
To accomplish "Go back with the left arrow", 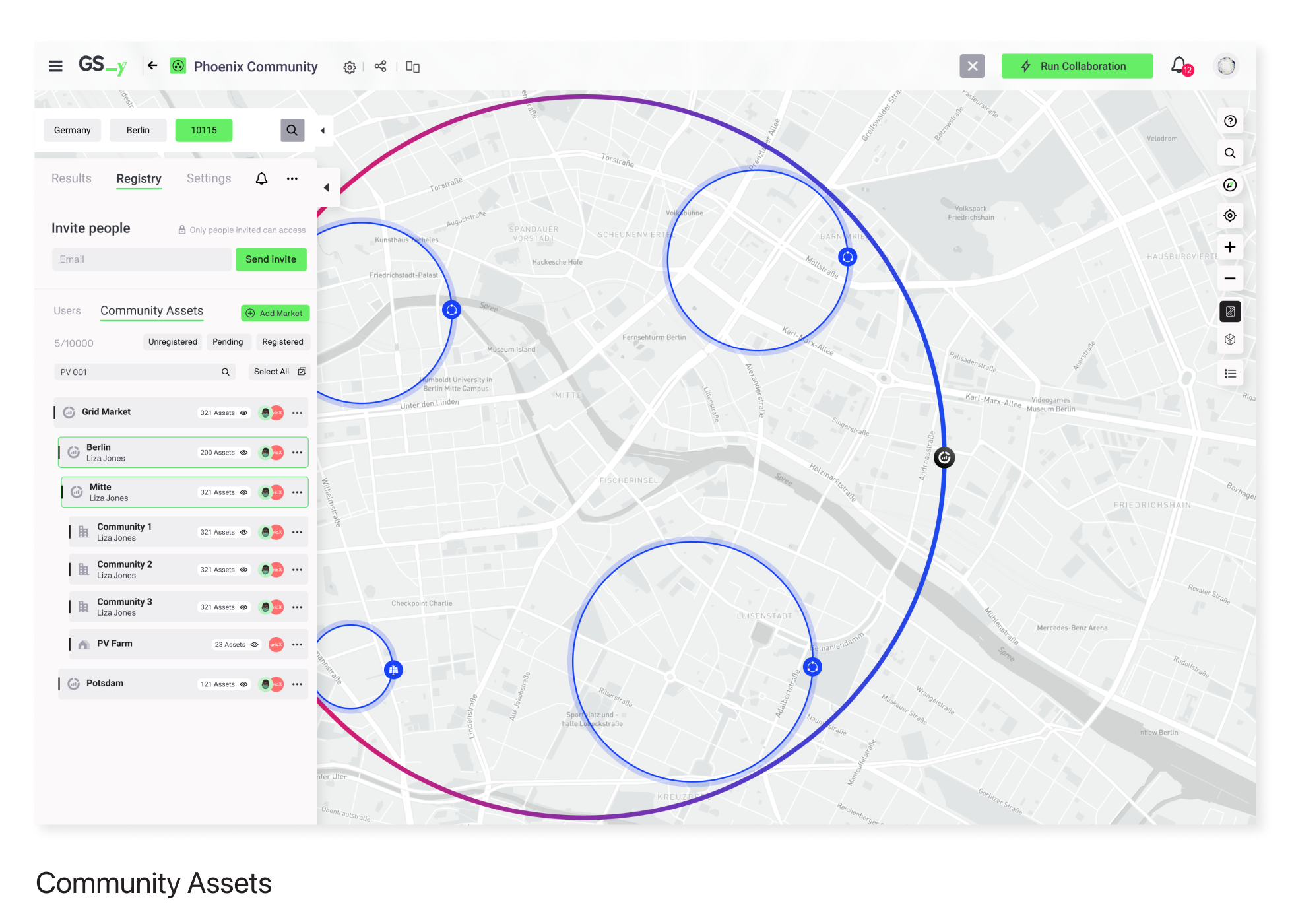I will click(x=152, y=65).
